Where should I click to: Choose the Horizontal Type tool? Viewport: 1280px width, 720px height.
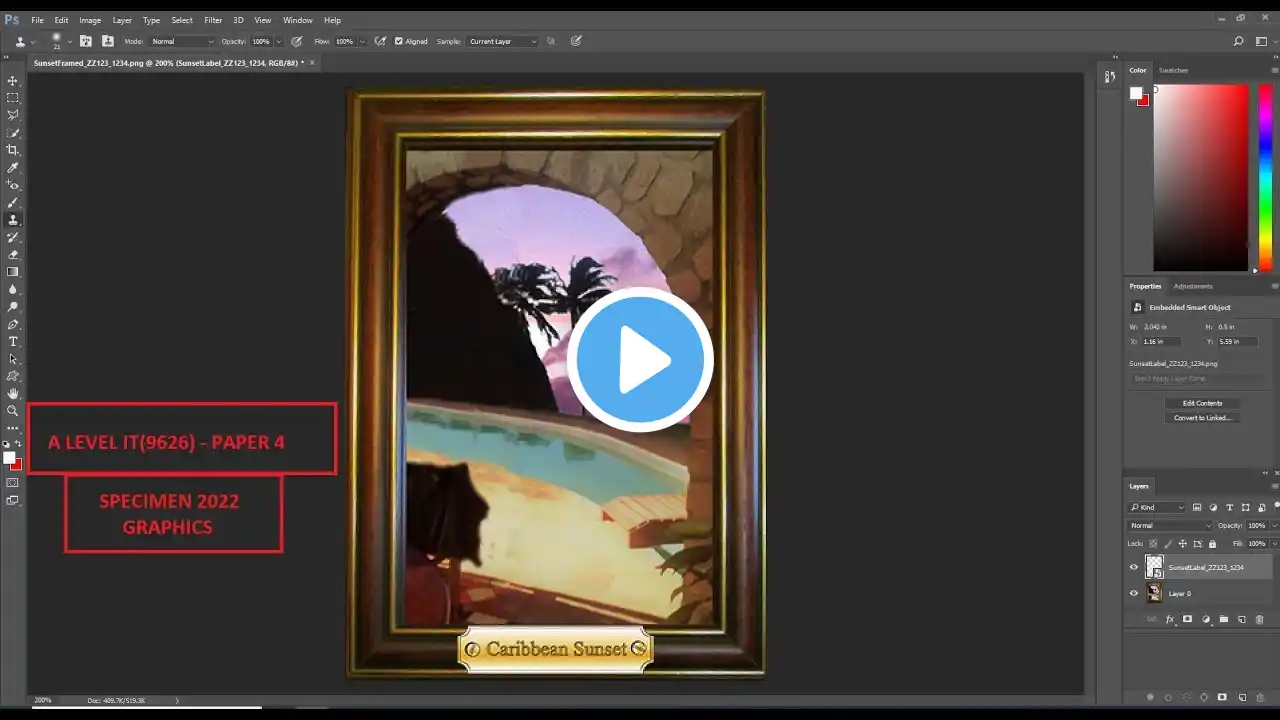pyautogui.click(x=13, y=341)
